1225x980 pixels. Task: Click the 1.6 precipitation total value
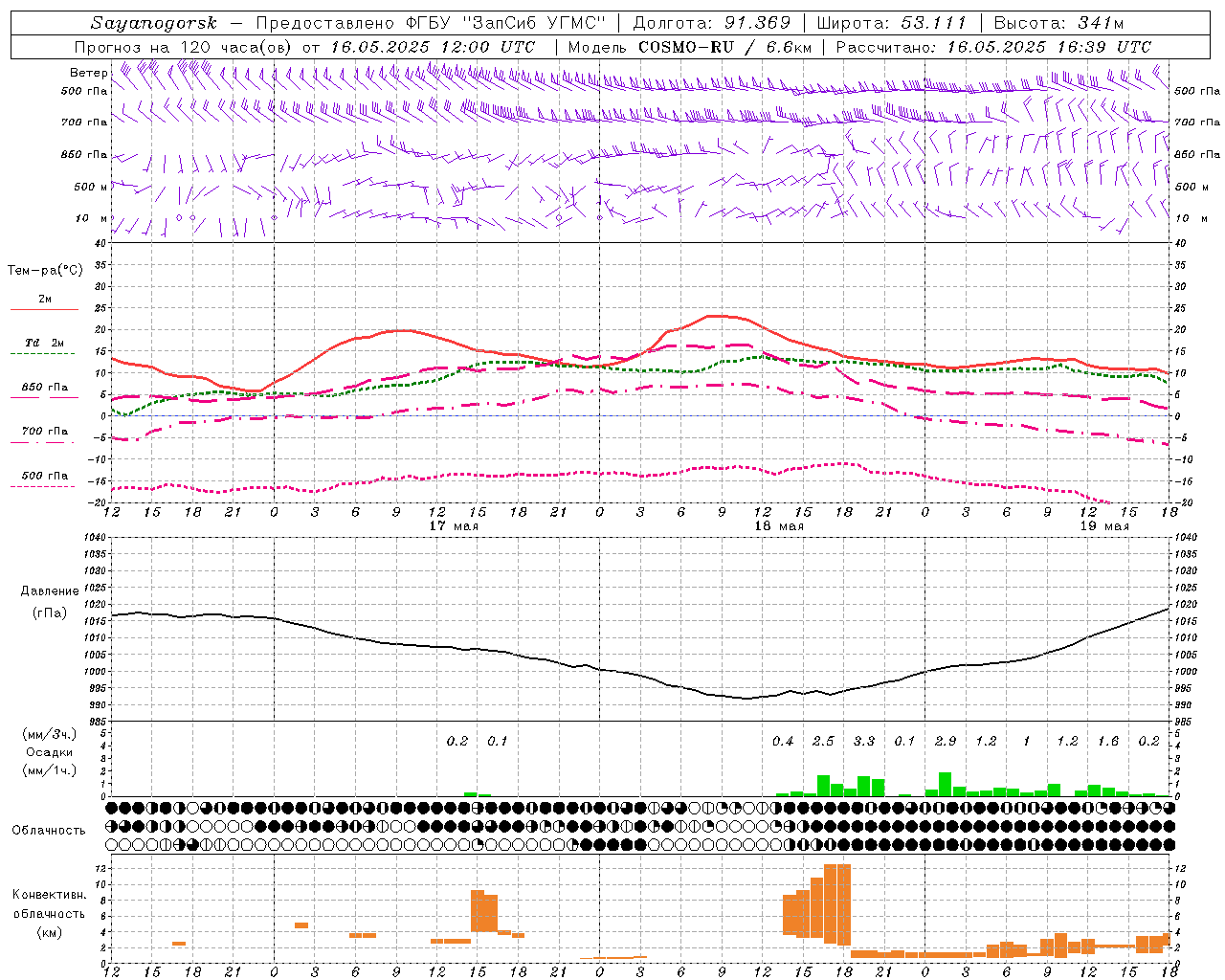click(x=1108, y=741)
